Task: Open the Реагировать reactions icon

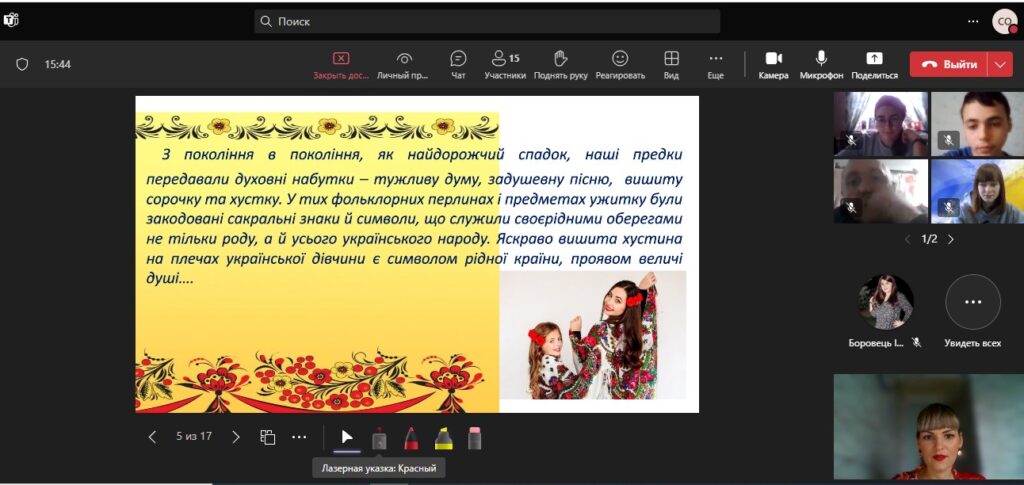Action: tap(620, 64)
